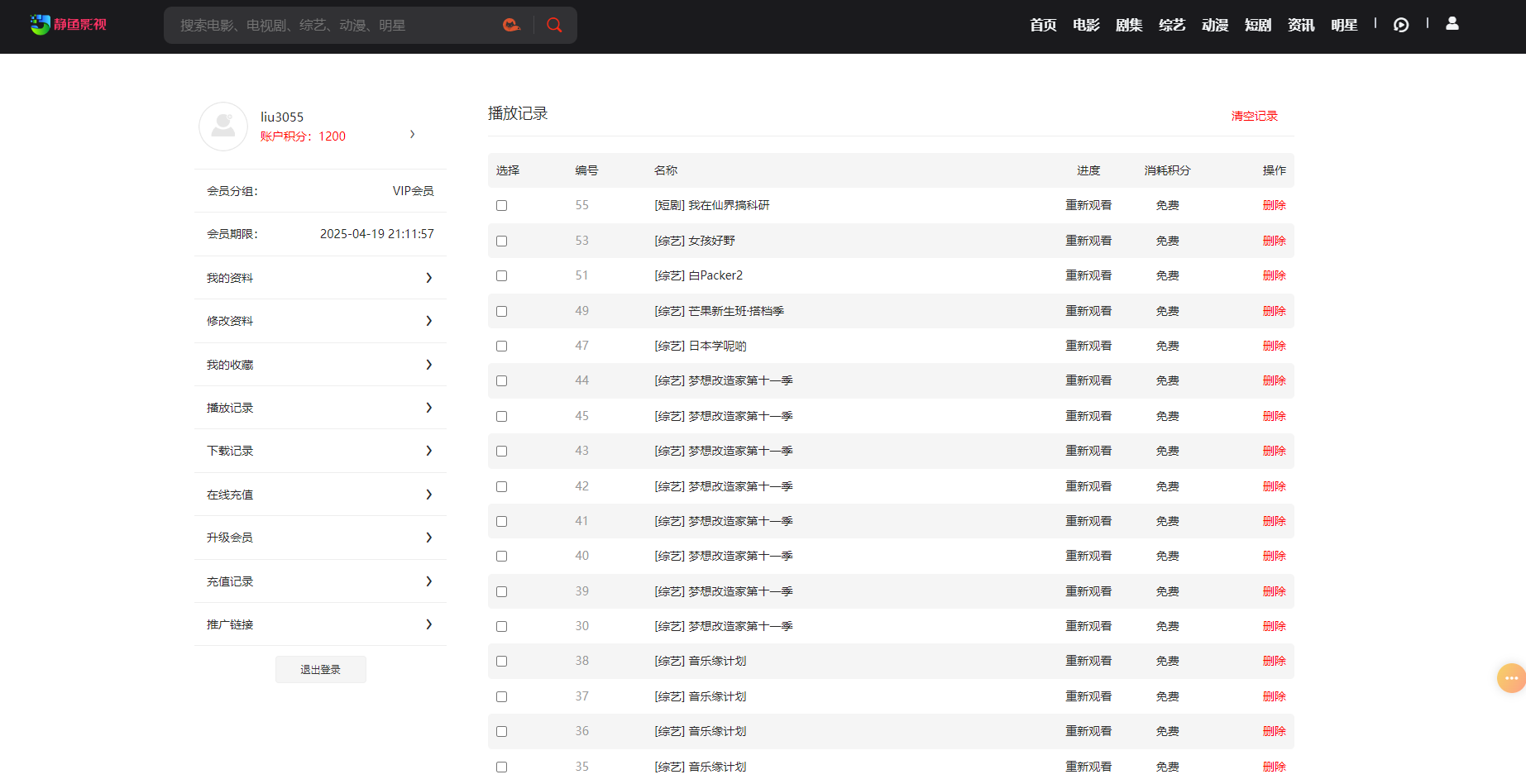Screen dimensions: 1526x784
Task: Go to the 电影 navigation tab
Action: coord(1085,25)
